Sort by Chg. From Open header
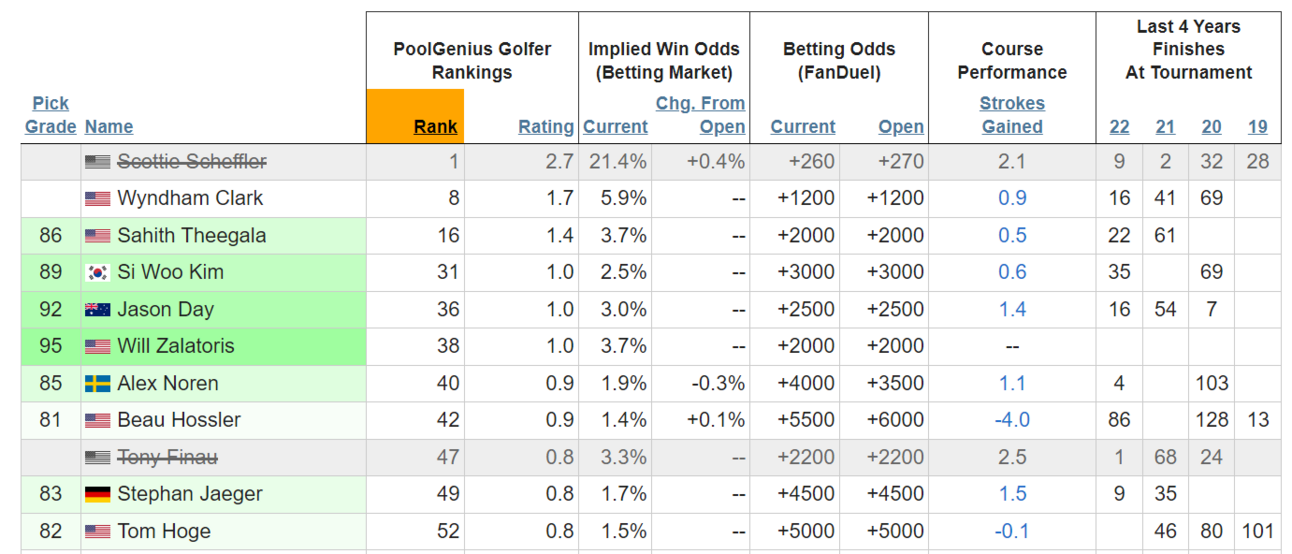The image size is (1292, 554). (x=700, y=115)
